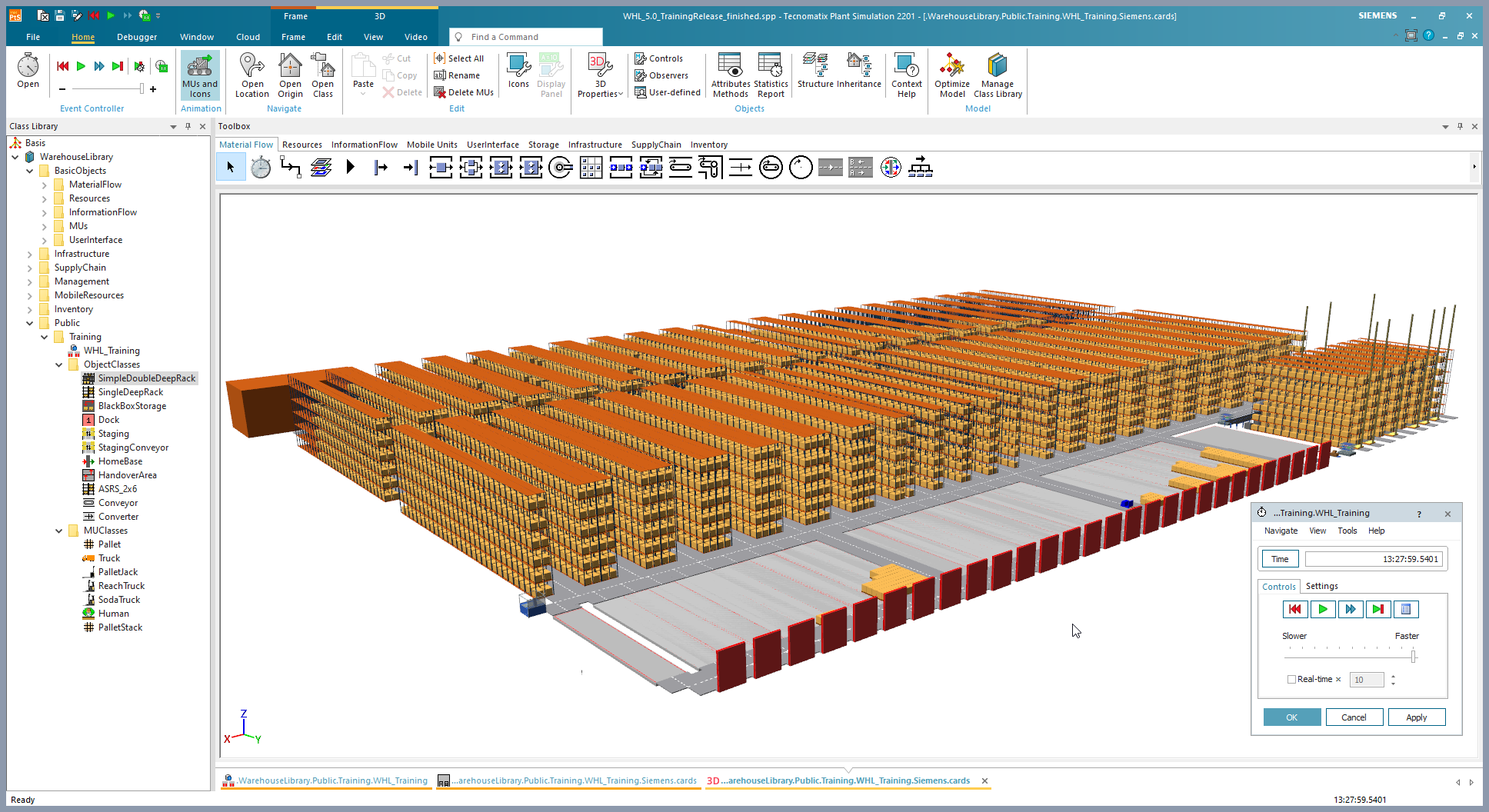
Task: Expand the MaterialFlow folder
Action: pos(44,185)
